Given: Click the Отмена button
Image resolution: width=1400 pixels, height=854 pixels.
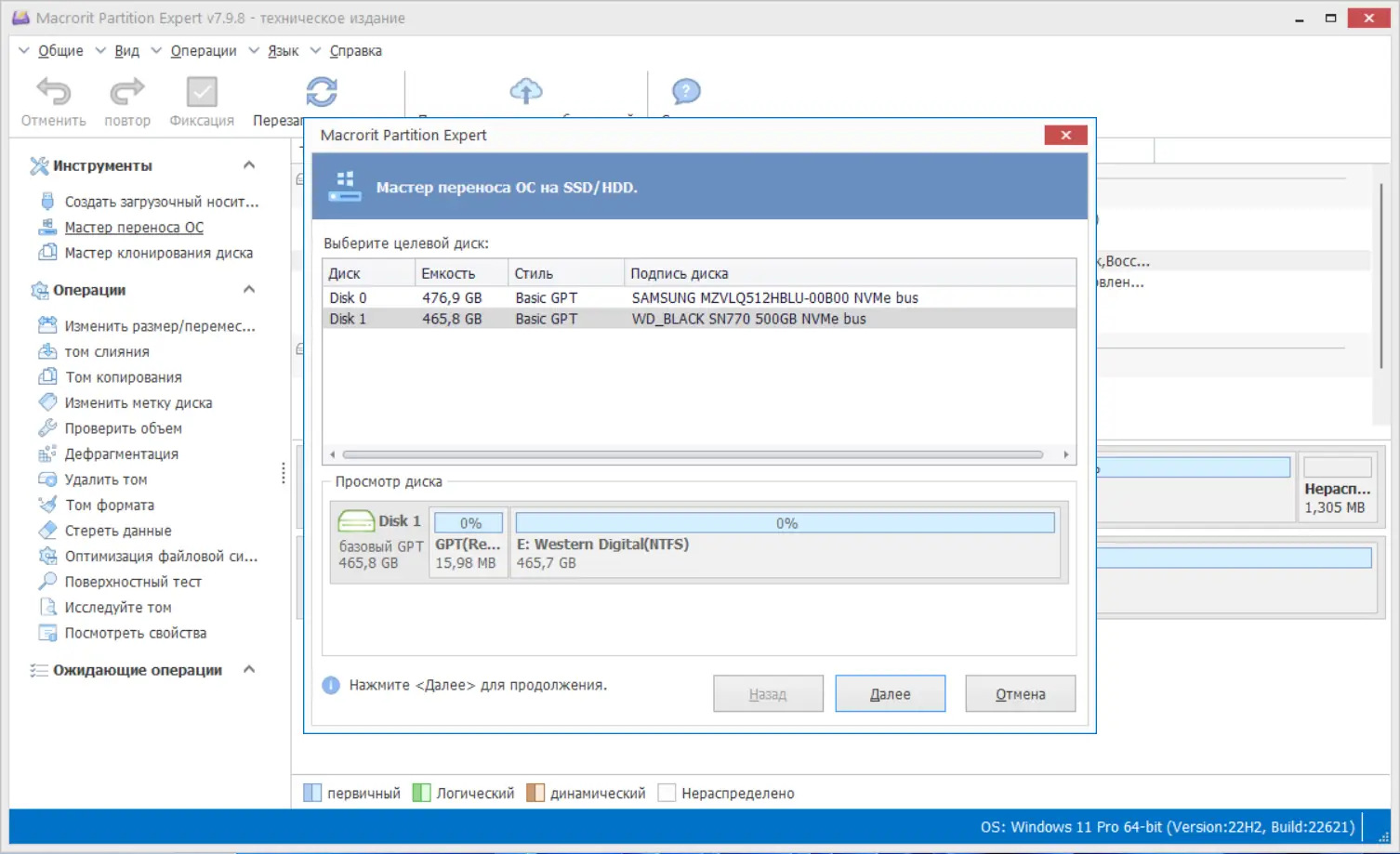Looking at the screenshot, I should pyautogui.click(x=1021, y=694).
